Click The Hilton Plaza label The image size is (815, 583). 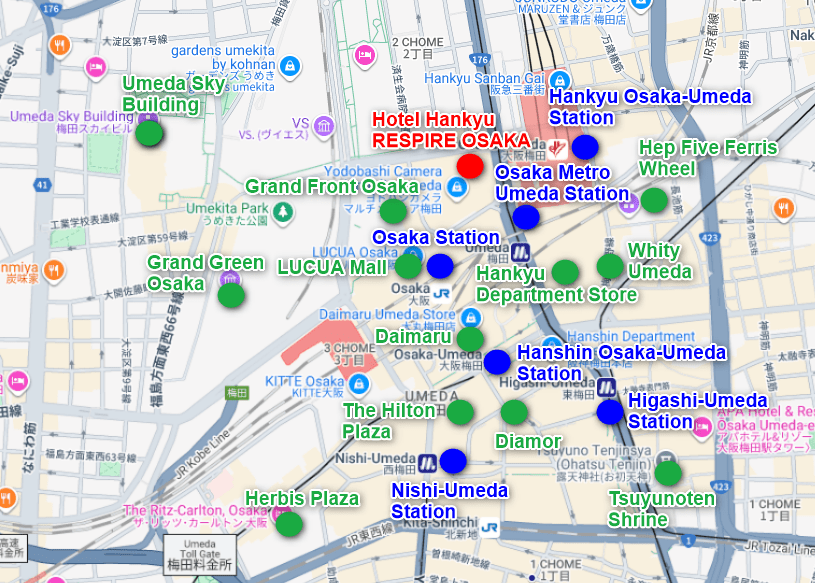coord(389,421)
